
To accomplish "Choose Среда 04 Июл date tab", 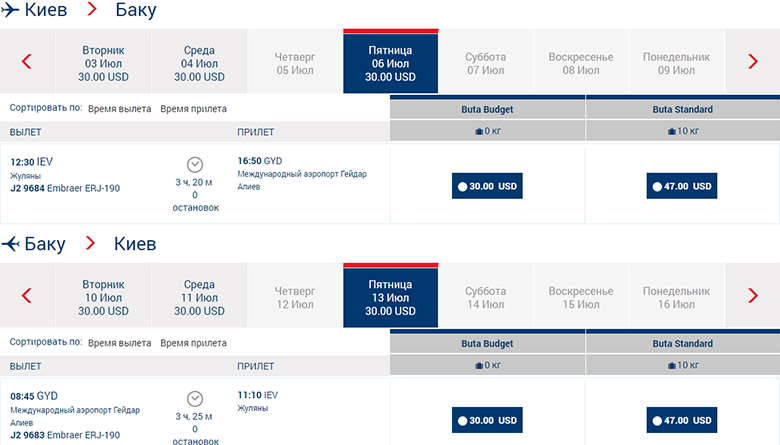I will click(199, 63).
